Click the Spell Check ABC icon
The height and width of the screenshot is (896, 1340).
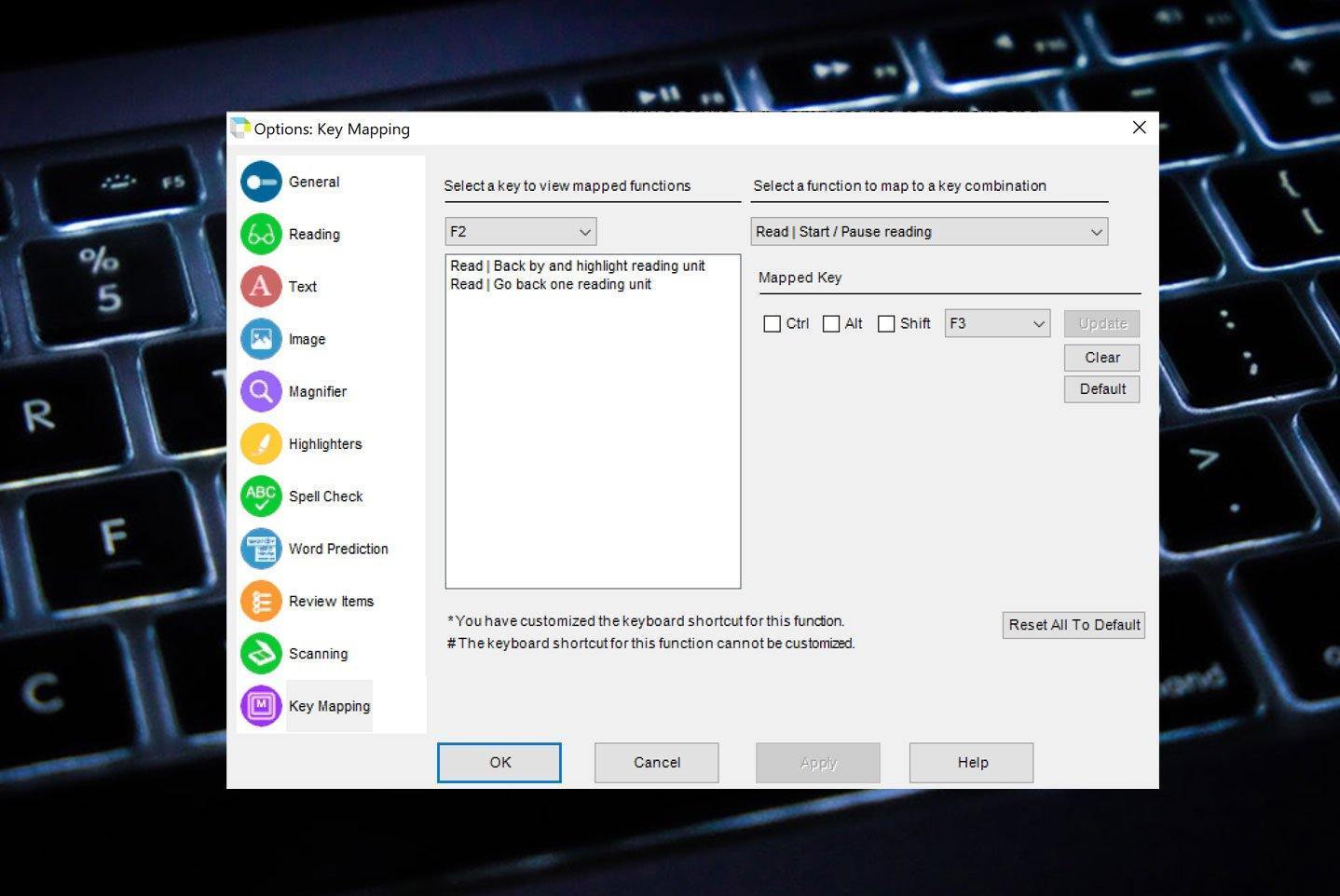(261, 496)
